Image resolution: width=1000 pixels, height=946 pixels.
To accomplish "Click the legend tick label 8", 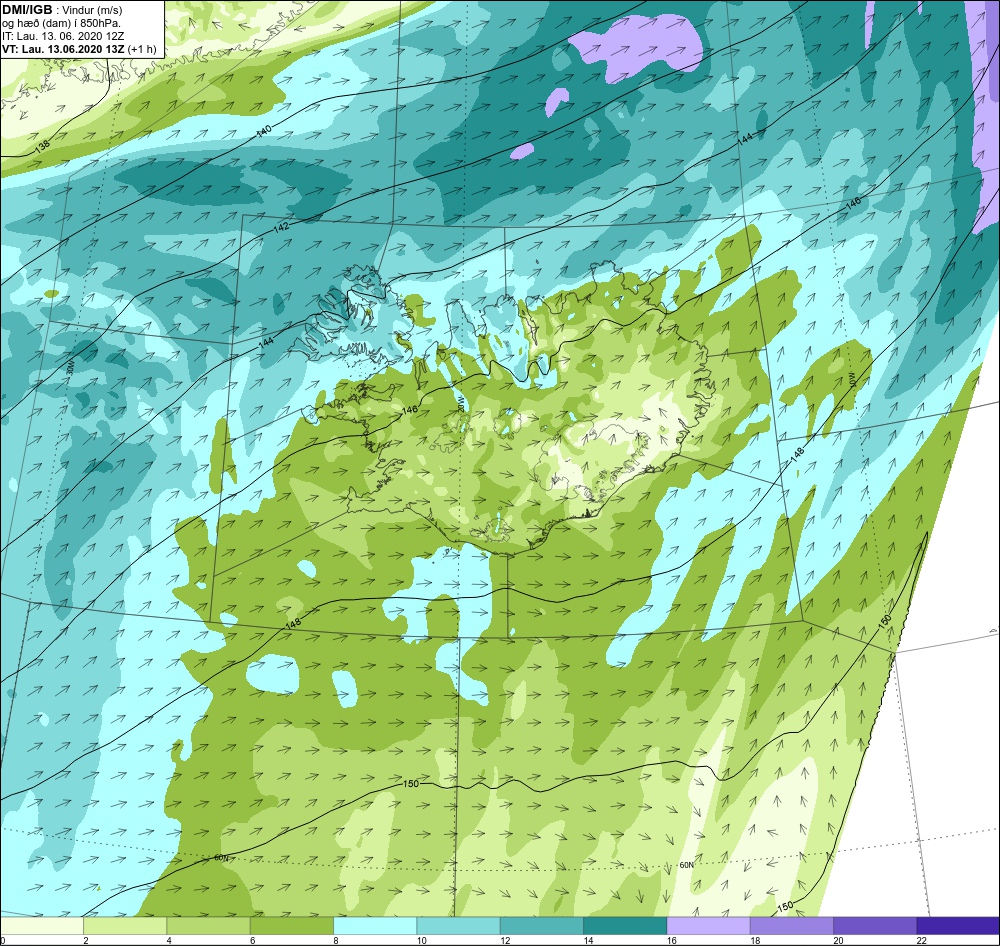I will pos(335,940).
